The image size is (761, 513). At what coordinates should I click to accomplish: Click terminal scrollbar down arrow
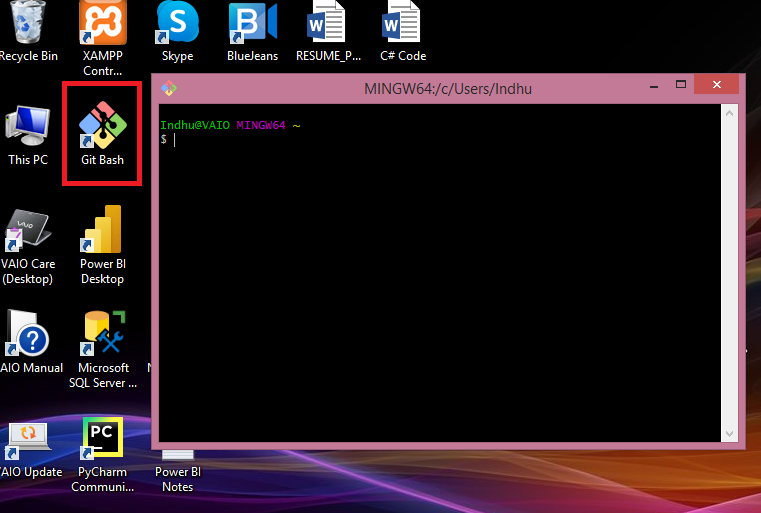pyautogui.click(x=729, y=433)
